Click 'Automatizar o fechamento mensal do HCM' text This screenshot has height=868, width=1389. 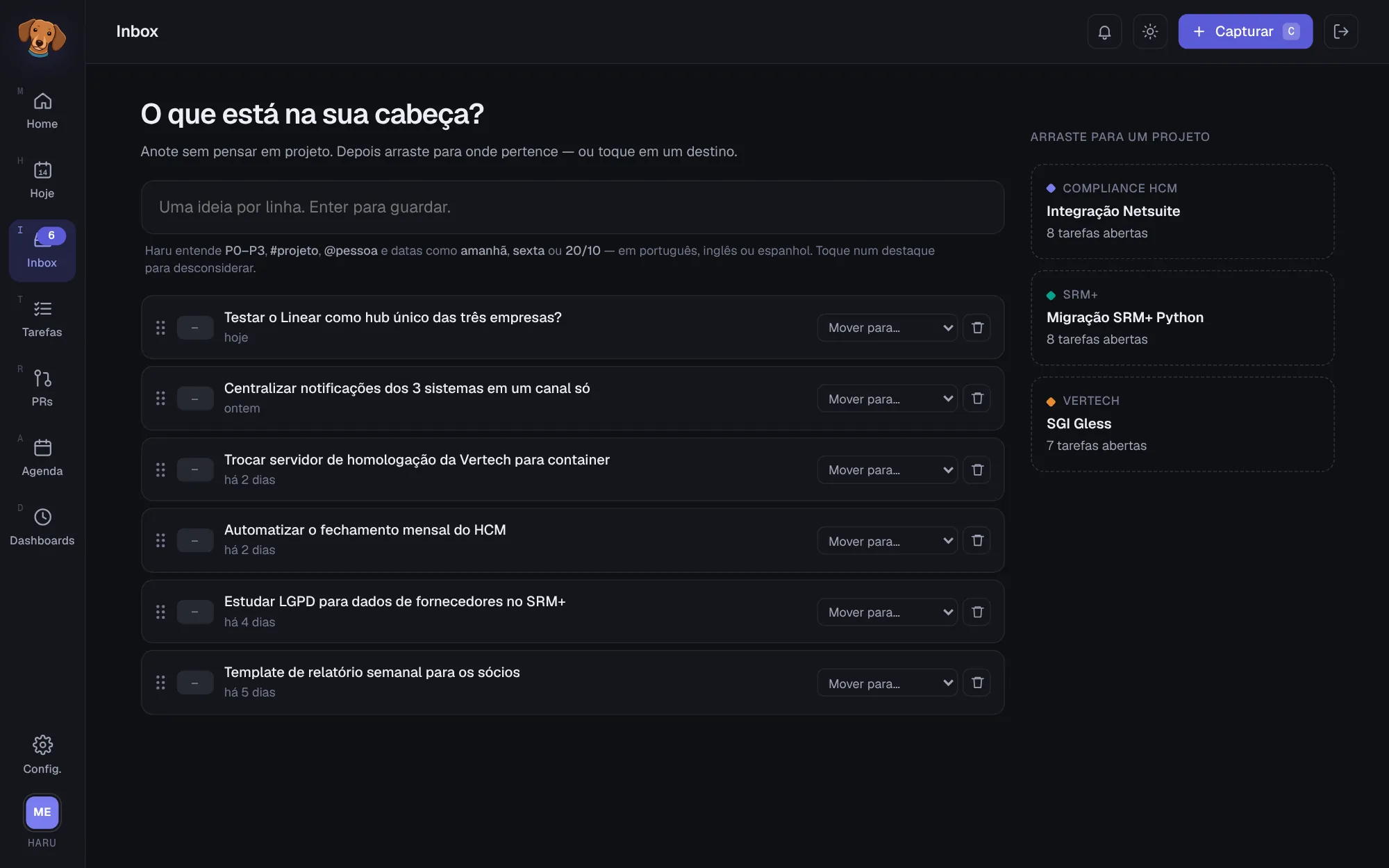click(365, 530)
